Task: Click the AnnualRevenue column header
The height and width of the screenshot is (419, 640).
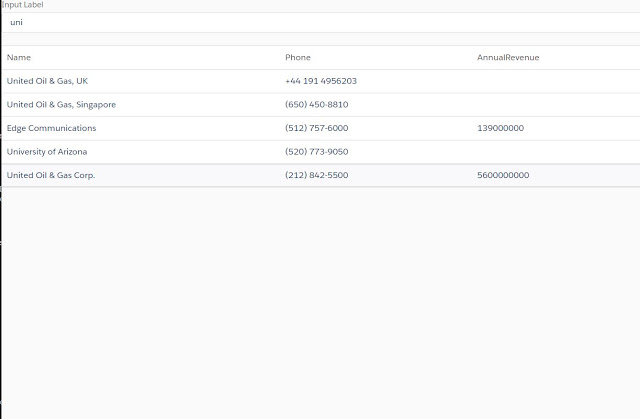Action: (x=508, y=58)
